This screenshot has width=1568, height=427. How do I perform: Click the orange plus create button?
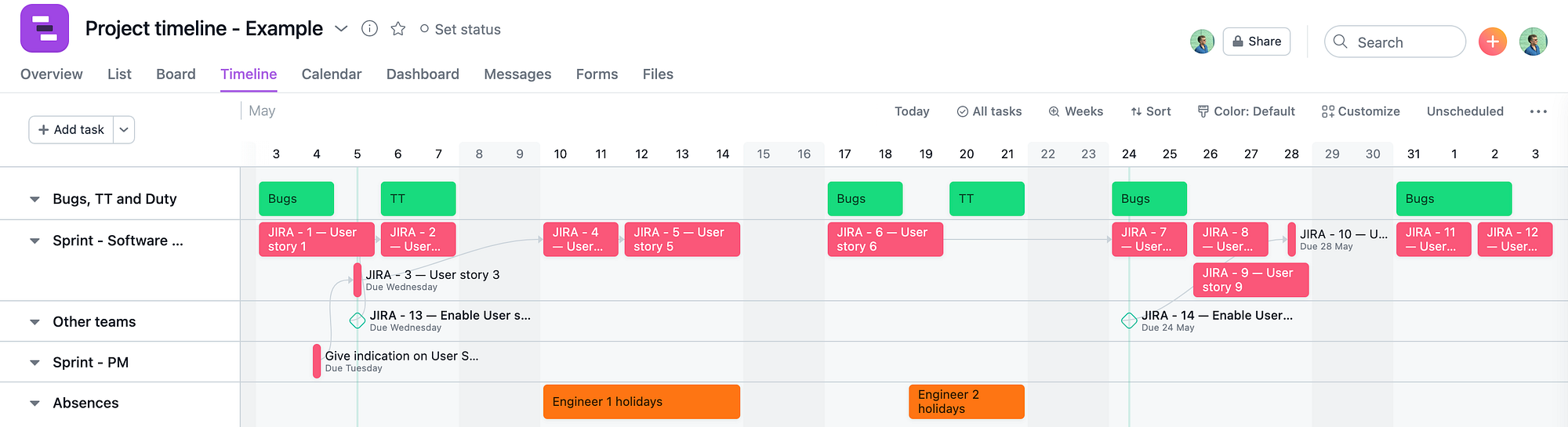tap(1492, 42)
